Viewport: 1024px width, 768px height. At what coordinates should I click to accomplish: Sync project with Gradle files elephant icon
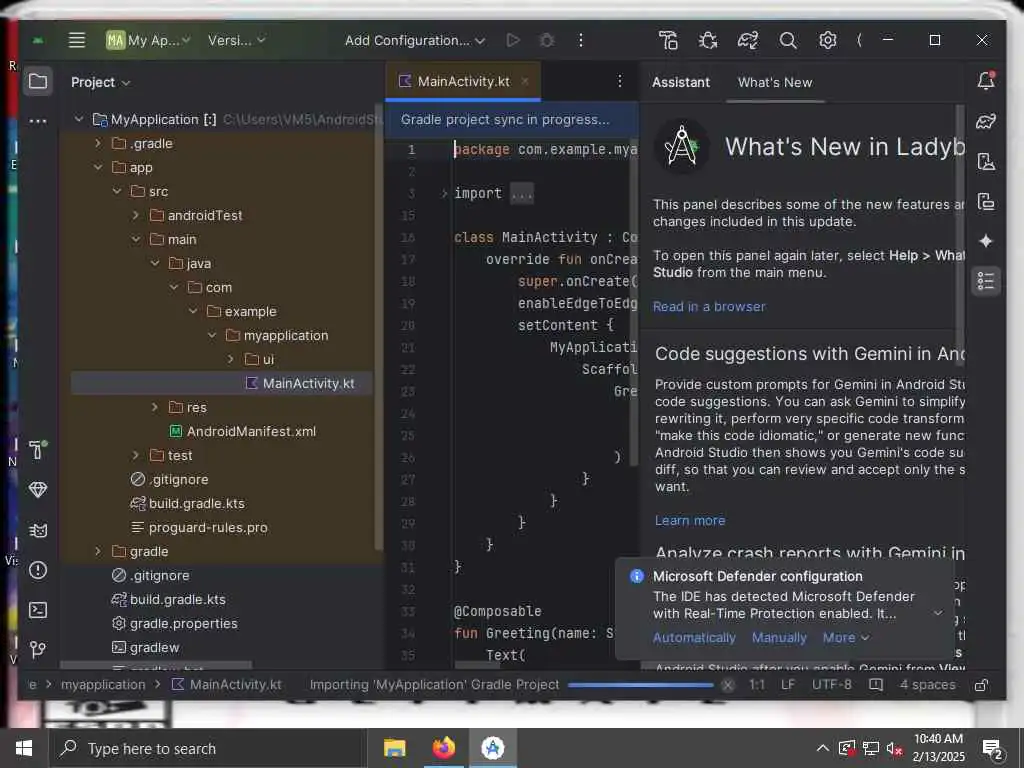(x=748, y=40)
